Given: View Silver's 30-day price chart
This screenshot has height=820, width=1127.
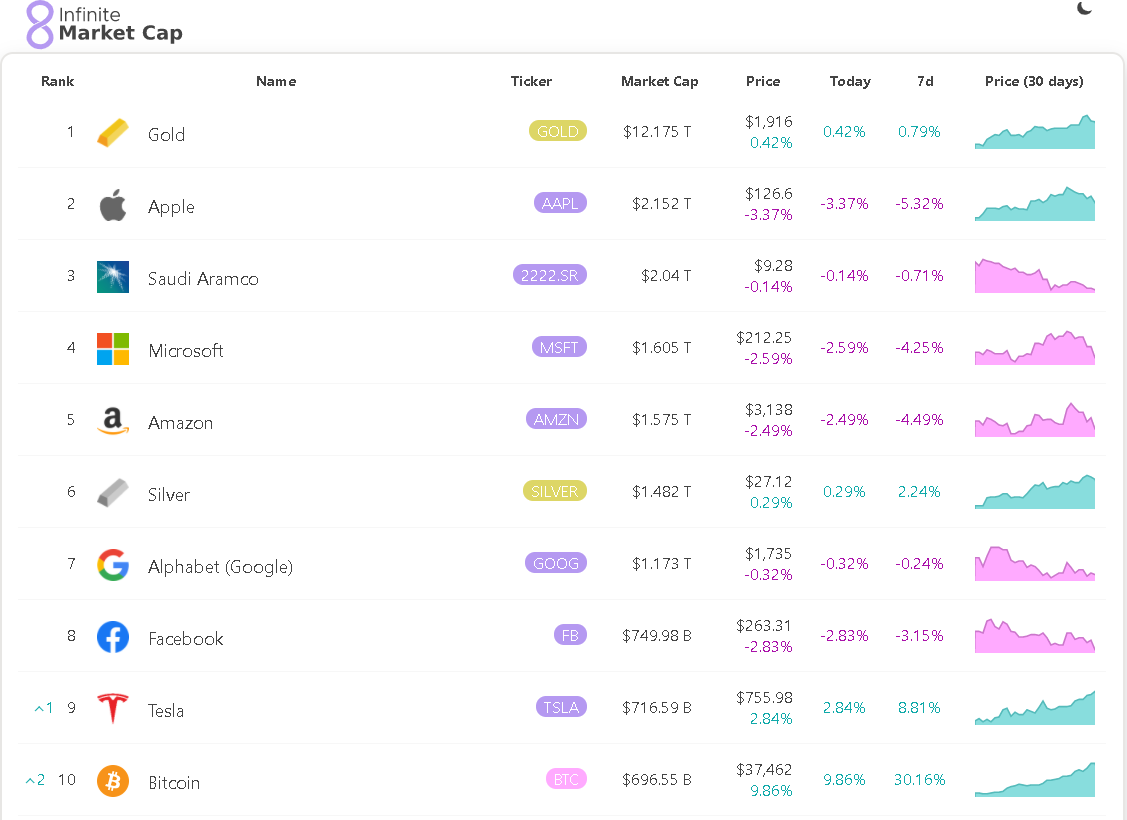Looking at the screenshot, I should 1035,491.
